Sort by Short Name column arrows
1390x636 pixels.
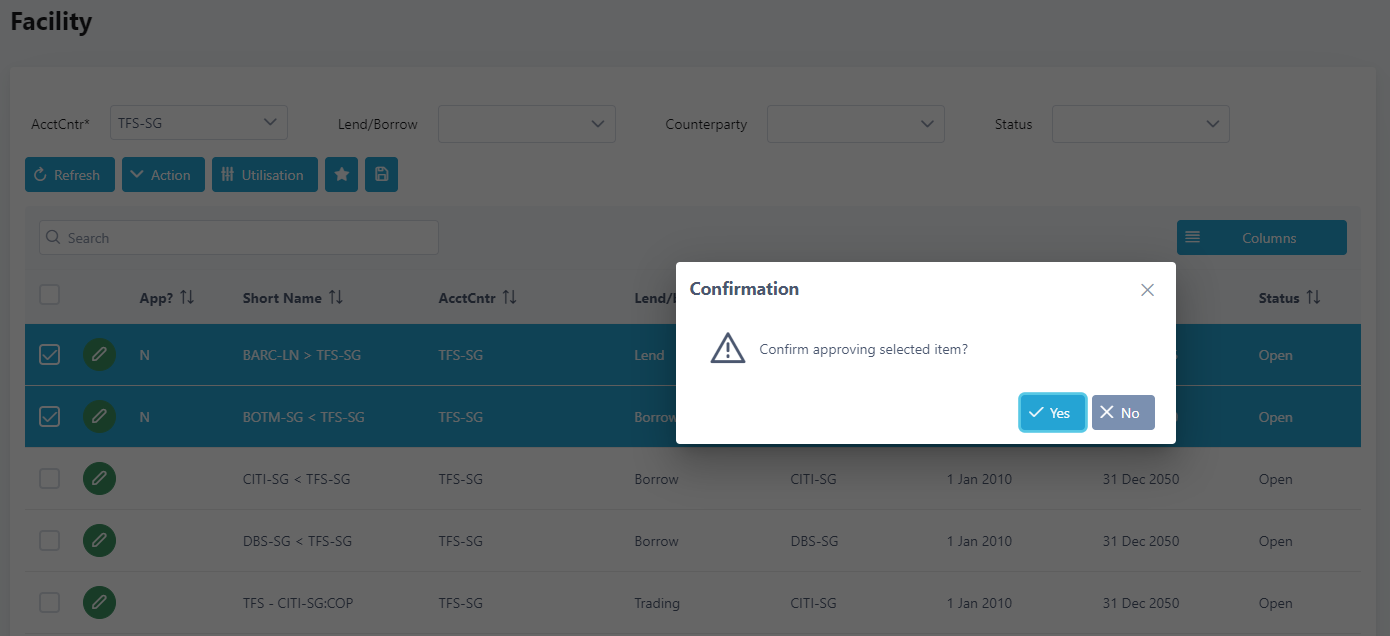pyautogui.click(x=336, y=298)
